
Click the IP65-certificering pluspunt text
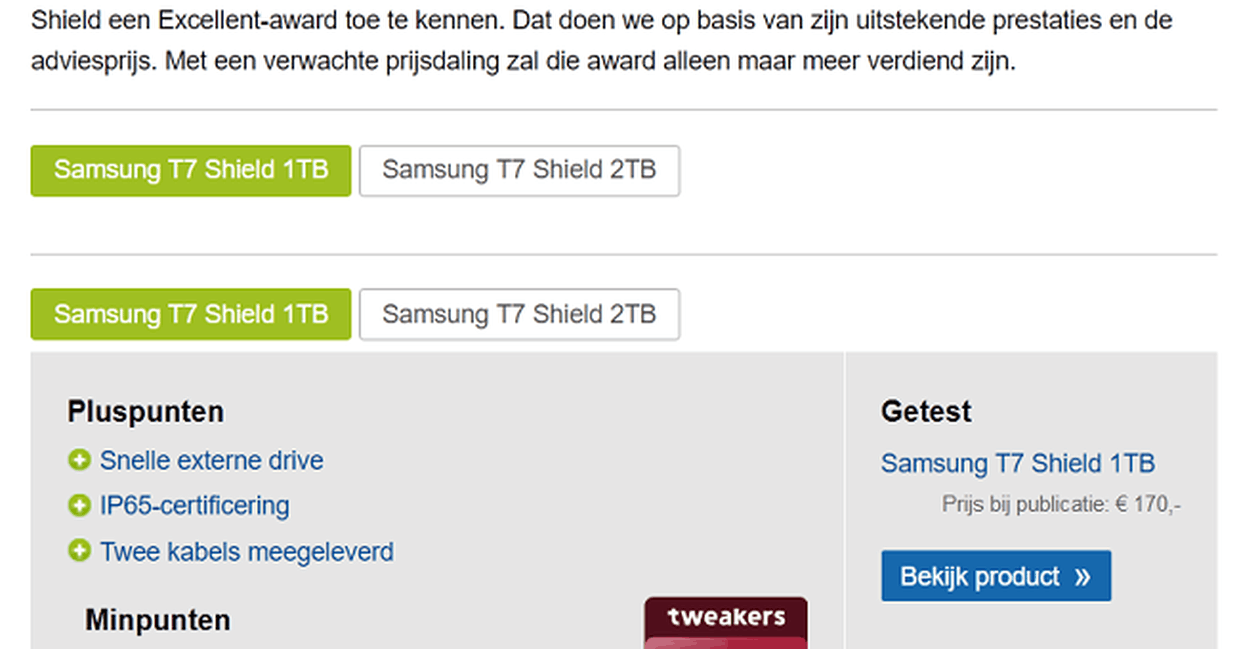[x=194, y=506]
